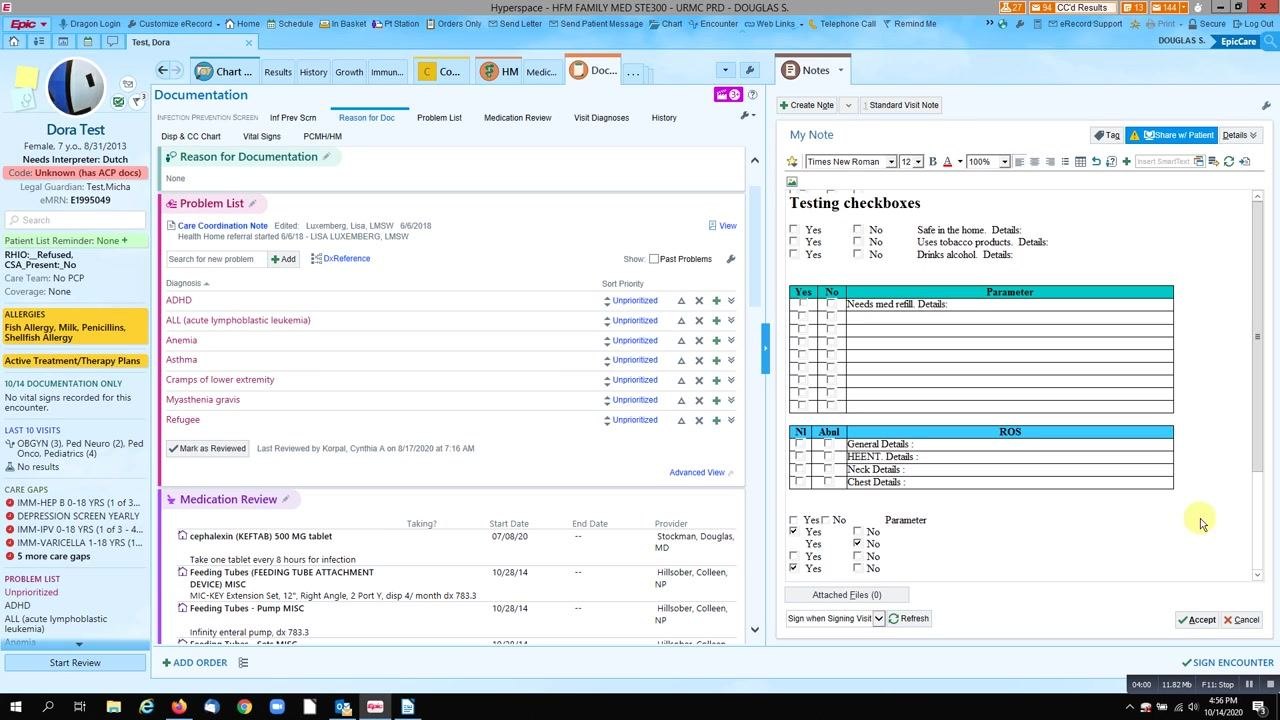The height and width of the screenshot is (720, 1280).
Task: Click the bulleted list icon in note editor
Action: coord(1065,162)
